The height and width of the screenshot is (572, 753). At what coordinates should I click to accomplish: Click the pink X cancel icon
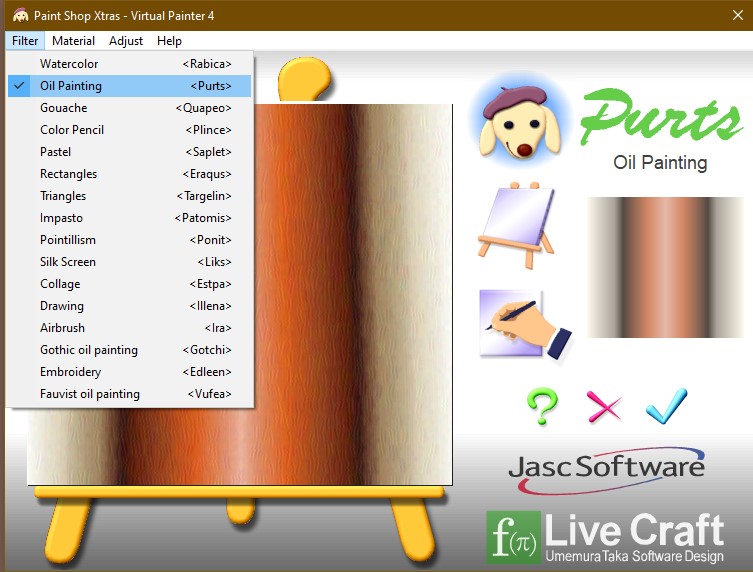click(604, 406)
